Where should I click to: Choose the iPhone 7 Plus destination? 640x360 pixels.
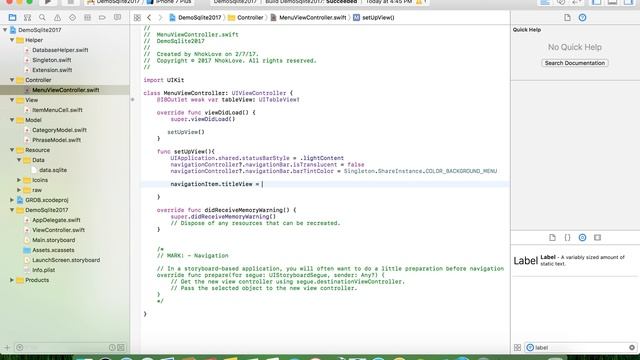tap(169, 2)
